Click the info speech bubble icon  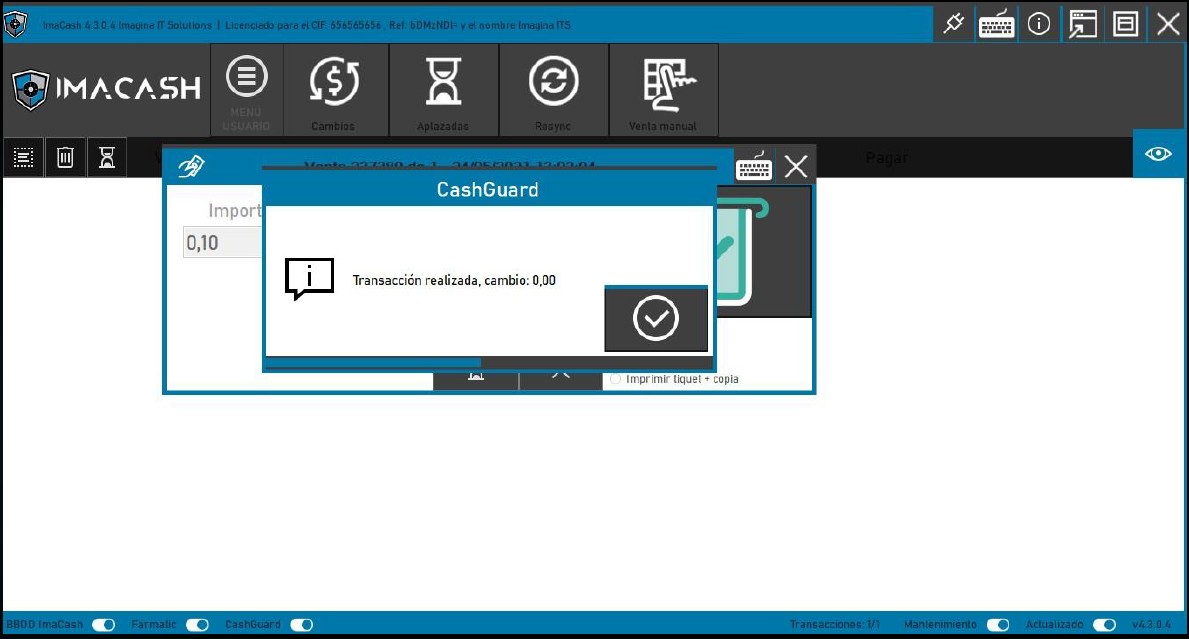(309, 279)
